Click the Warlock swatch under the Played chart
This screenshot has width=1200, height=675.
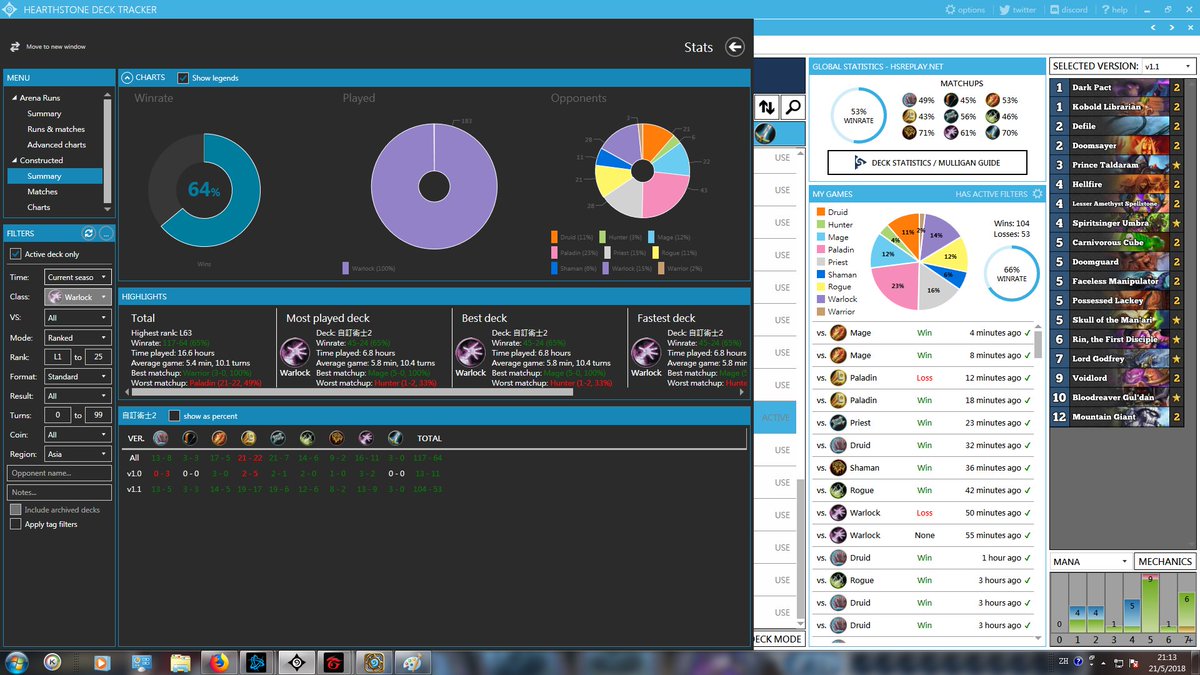click(x=346, y=268)
